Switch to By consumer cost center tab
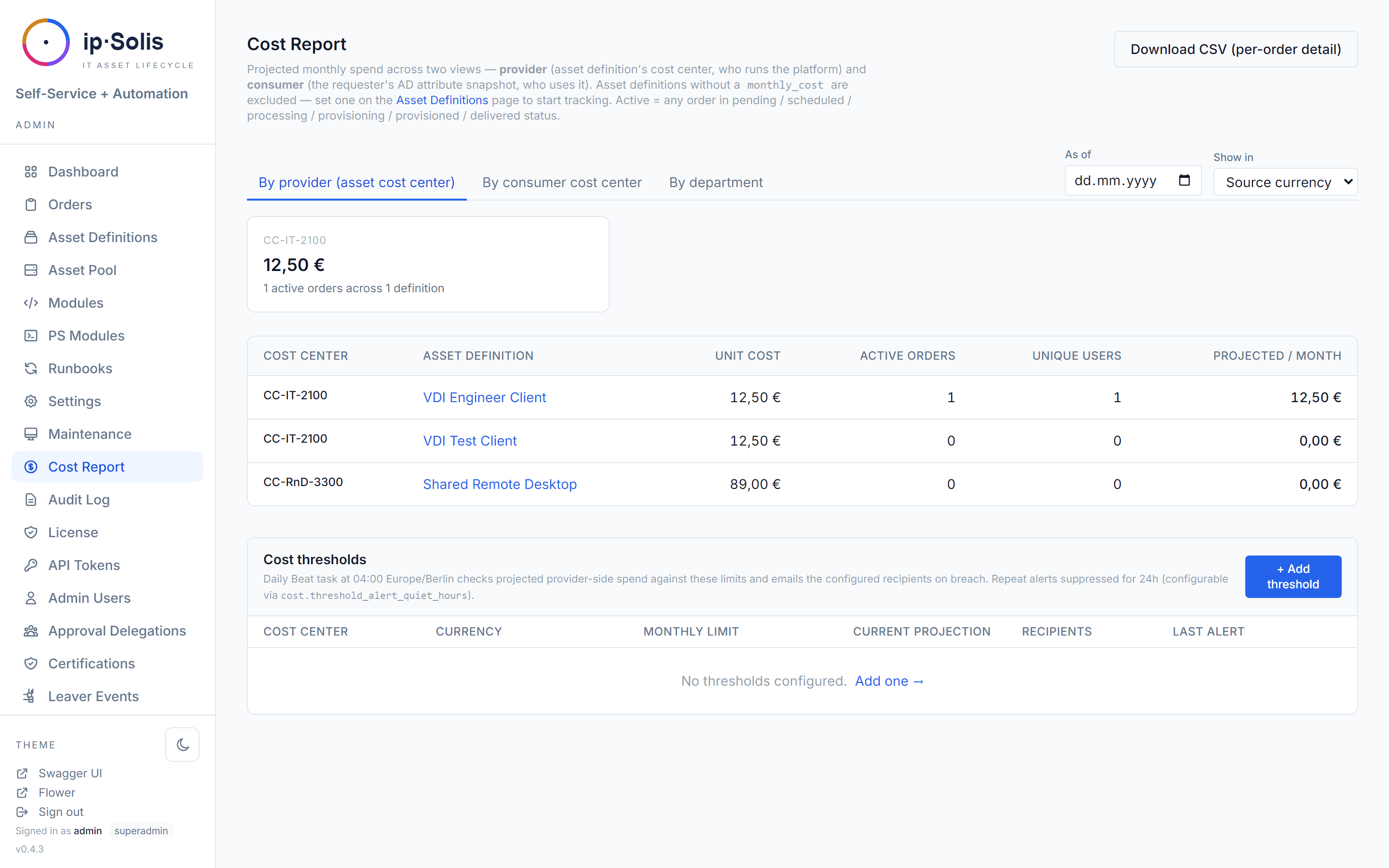The width and height of the screenshot is (1389, 868). (x=562, y=183)
